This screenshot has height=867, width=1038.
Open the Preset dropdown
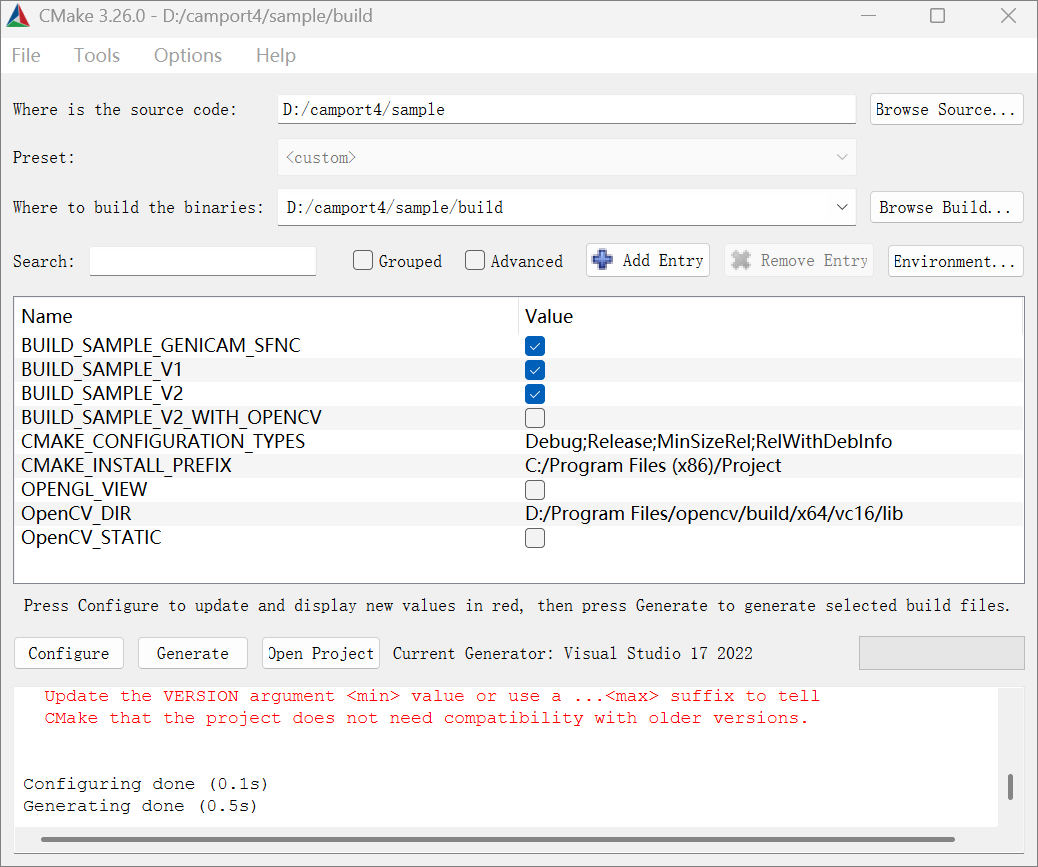[x=567, y=158]
